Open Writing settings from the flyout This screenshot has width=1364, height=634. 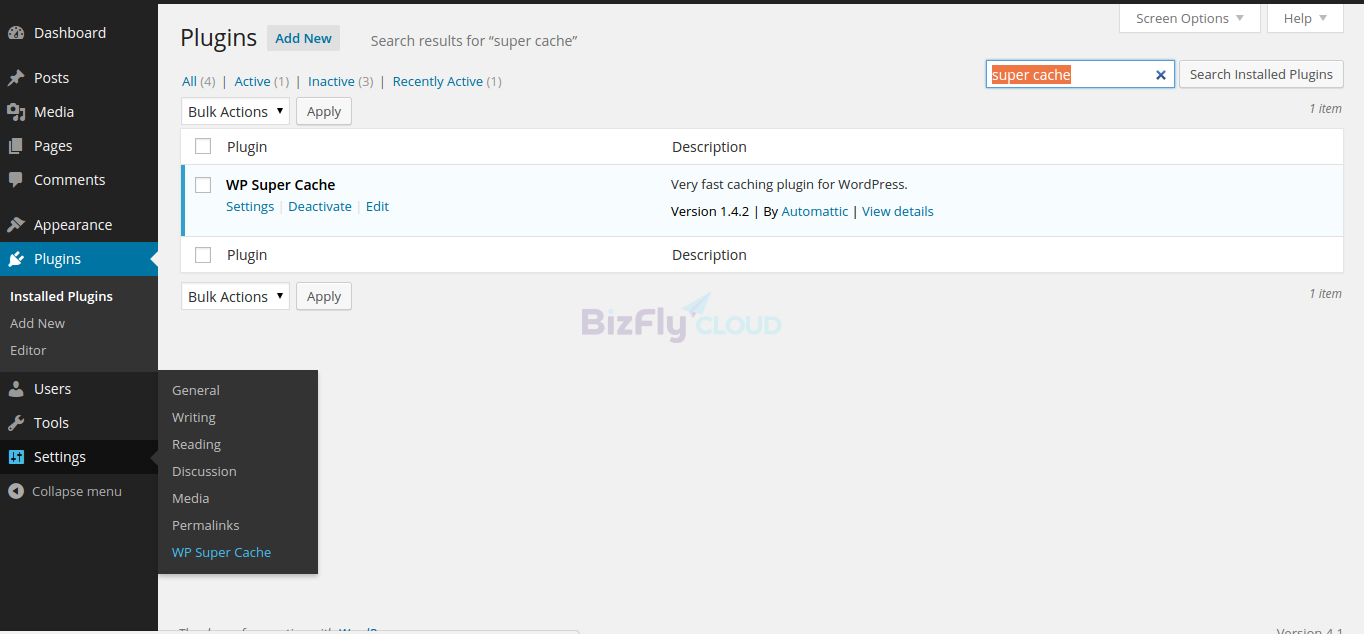tap(194, 417)
